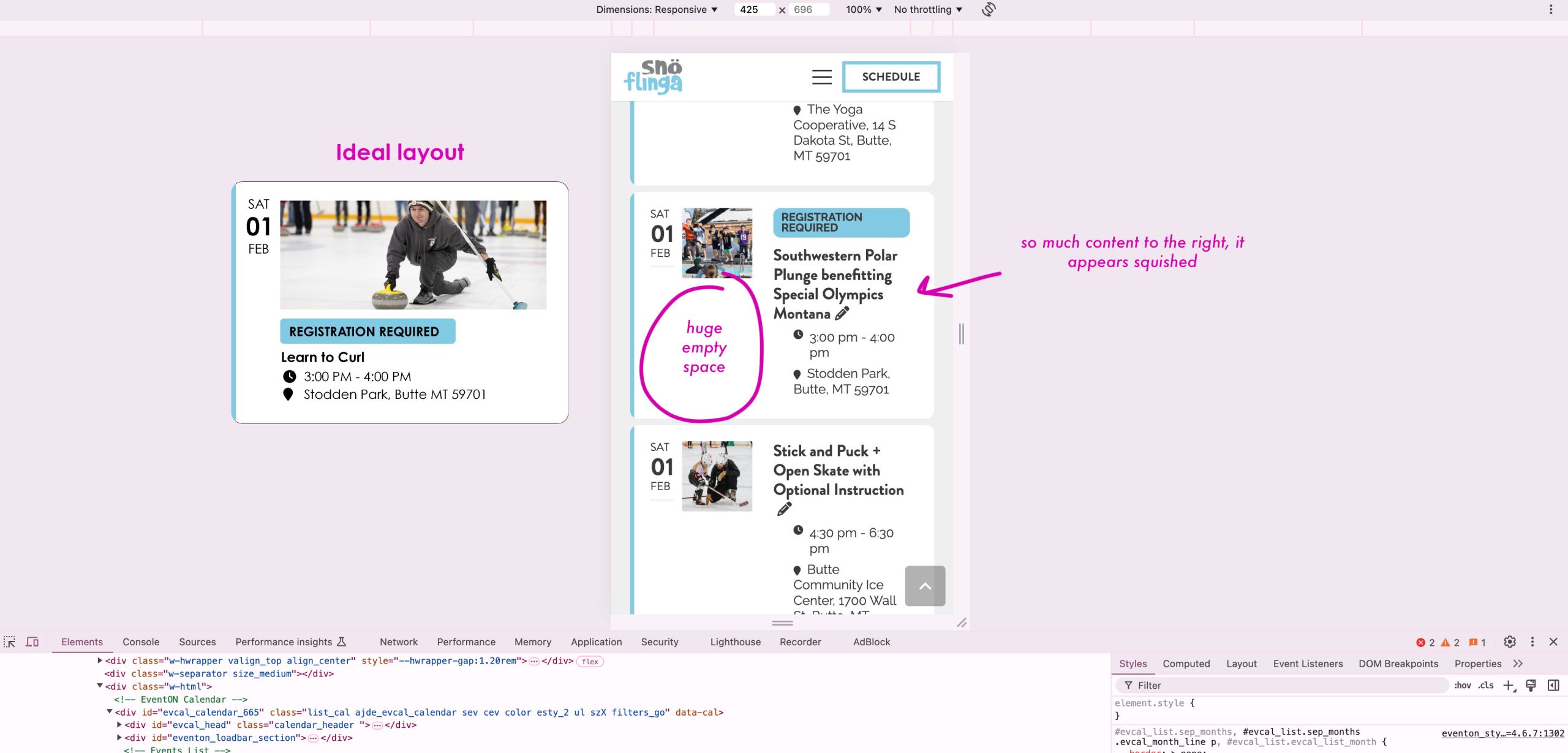Click the viewport corner resize handle

tap(962, 622)
